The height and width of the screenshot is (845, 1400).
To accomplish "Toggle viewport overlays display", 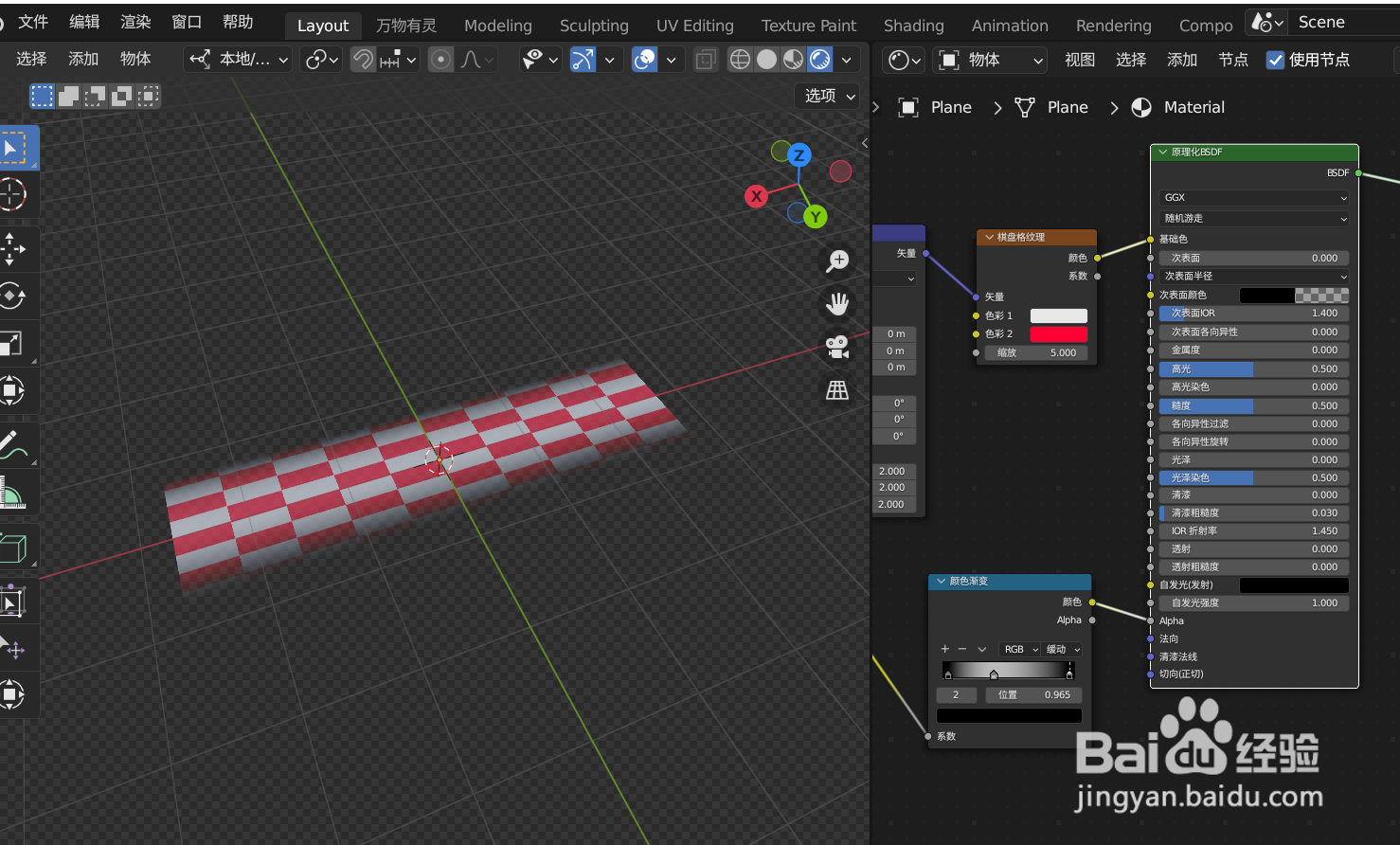I will tap(645, 60).
